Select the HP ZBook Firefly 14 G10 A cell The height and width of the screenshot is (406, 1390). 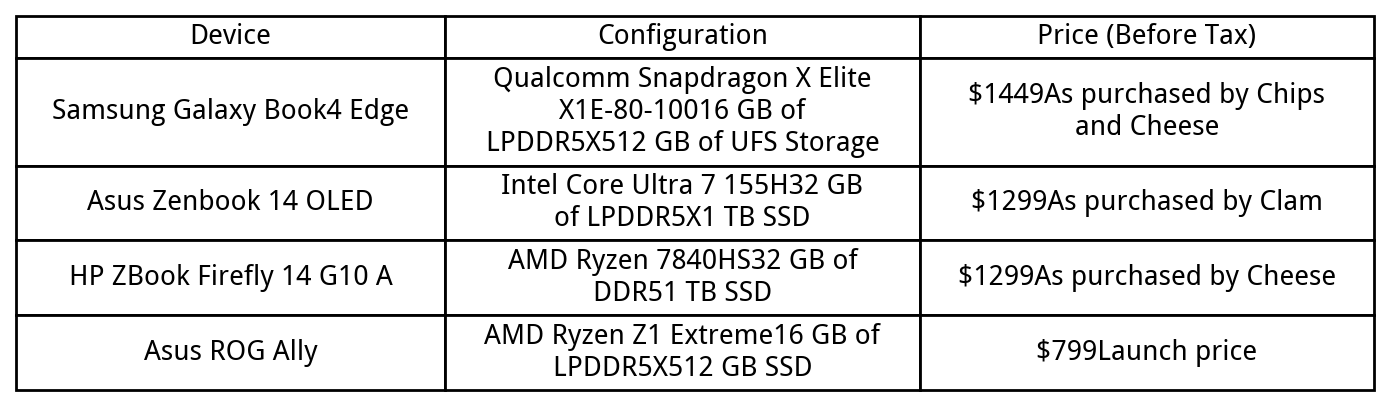click(x=230, y=276)
